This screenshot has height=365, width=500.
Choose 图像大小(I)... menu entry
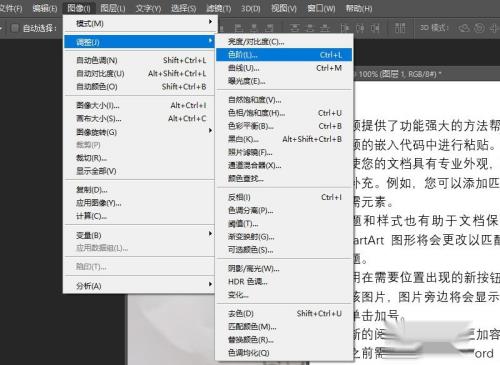click(139, 105)
